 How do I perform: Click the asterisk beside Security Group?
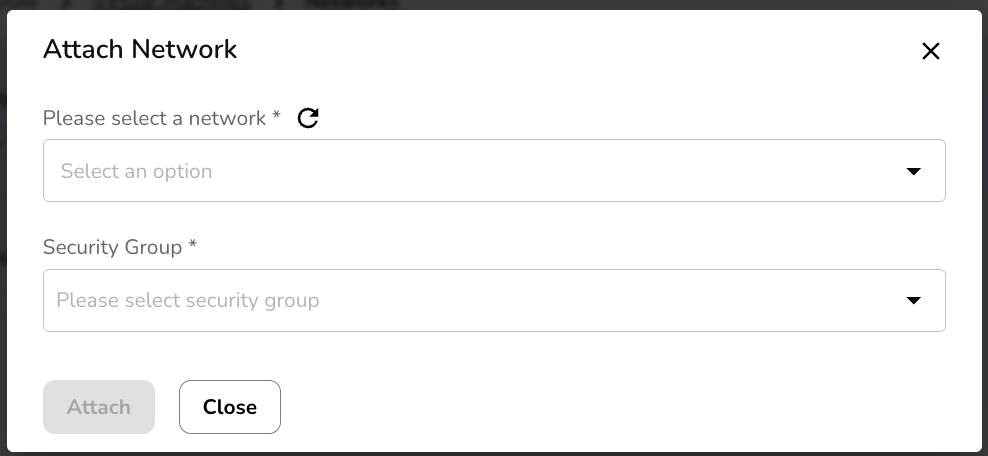pos(192,246)
